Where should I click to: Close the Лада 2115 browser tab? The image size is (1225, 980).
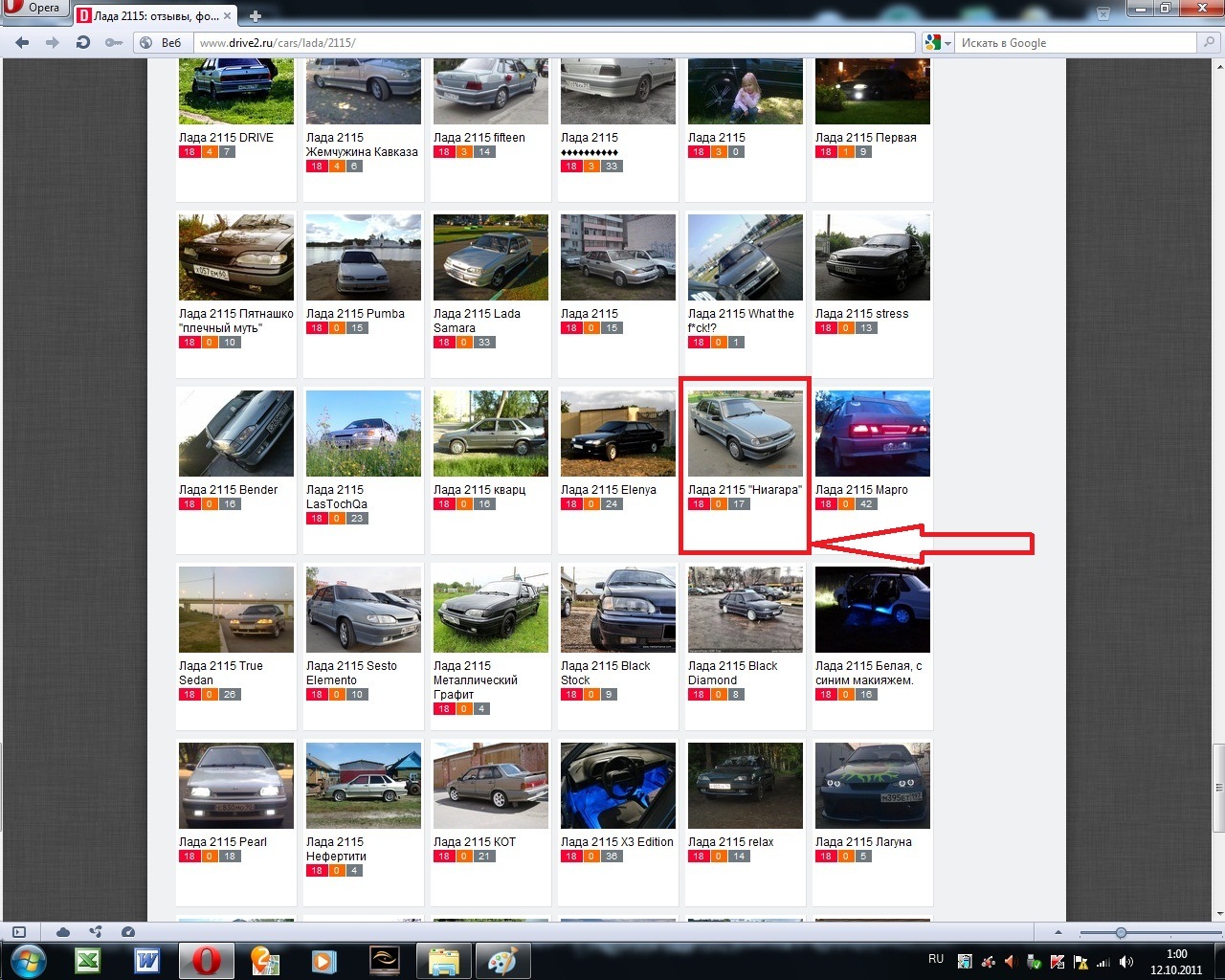point(228,16)
